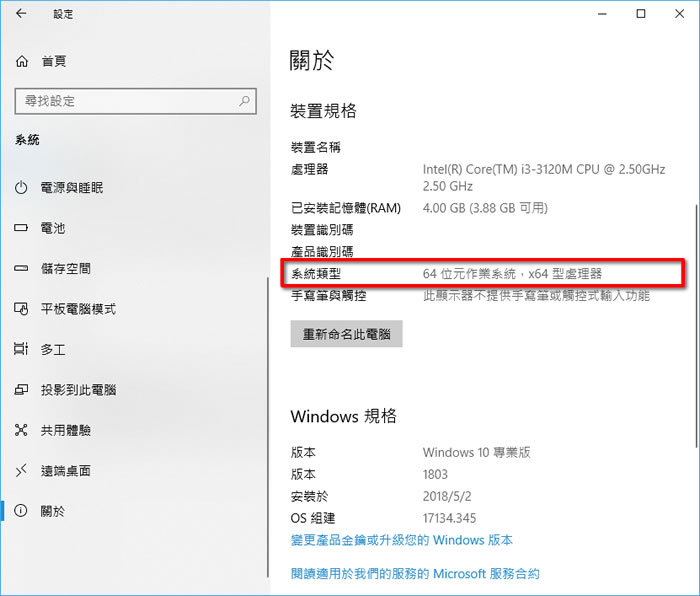Click the 64 位元作業系統 system type value
The image size is (700, 596).
pos(512,274)
